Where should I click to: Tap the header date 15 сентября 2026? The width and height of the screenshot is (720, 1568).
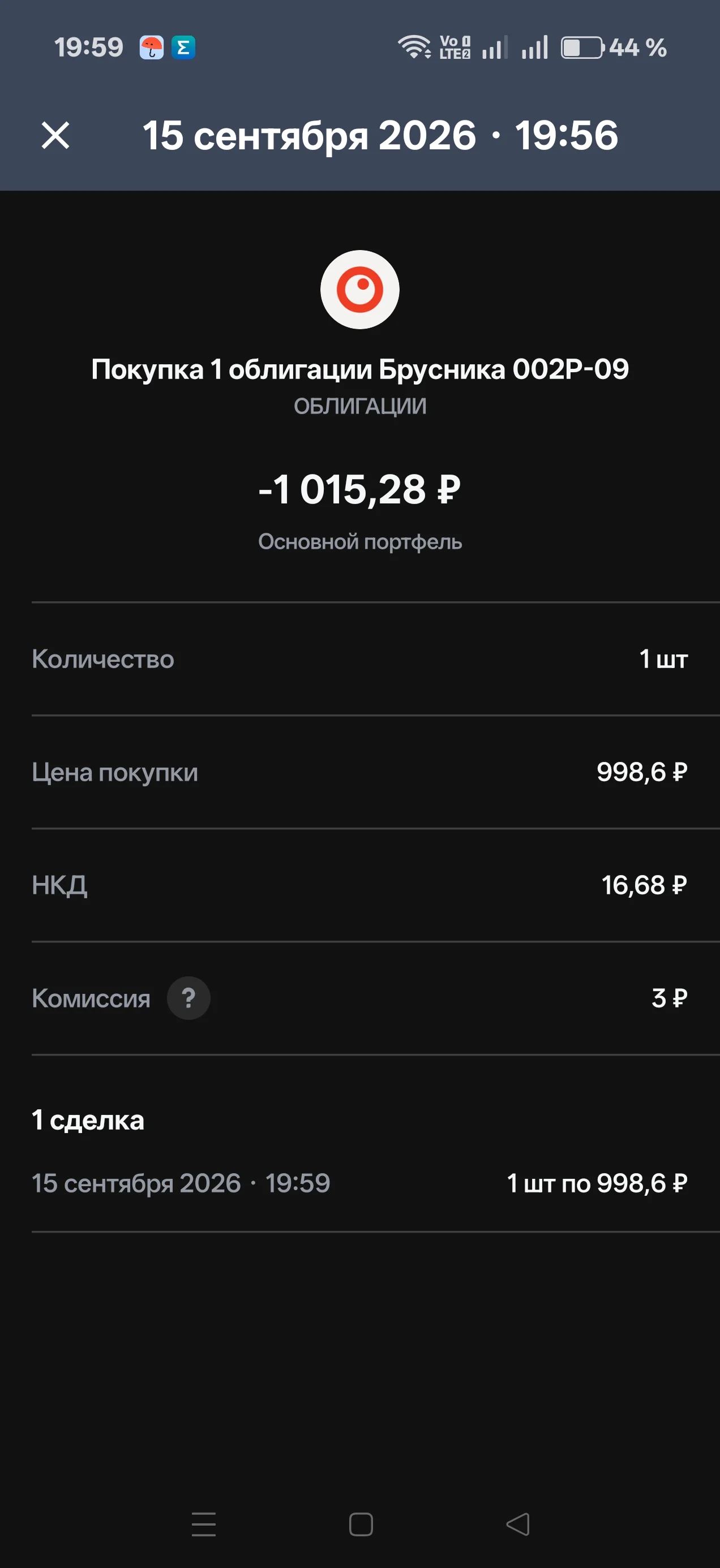pos(309,135)
